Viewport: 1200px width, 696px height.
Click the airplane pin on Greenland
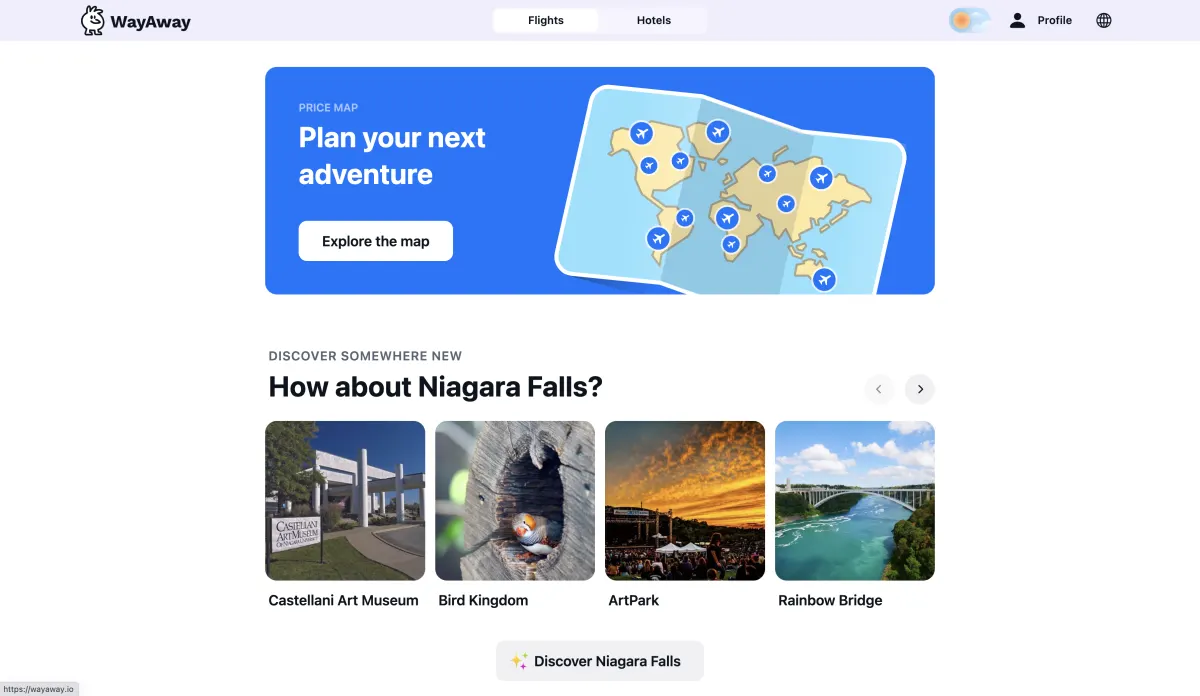coord(717,131)
